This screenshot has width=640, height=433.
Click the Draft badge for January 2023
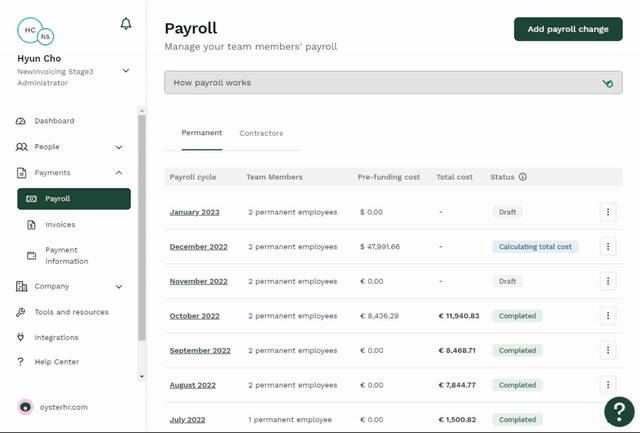coord(507,212)
